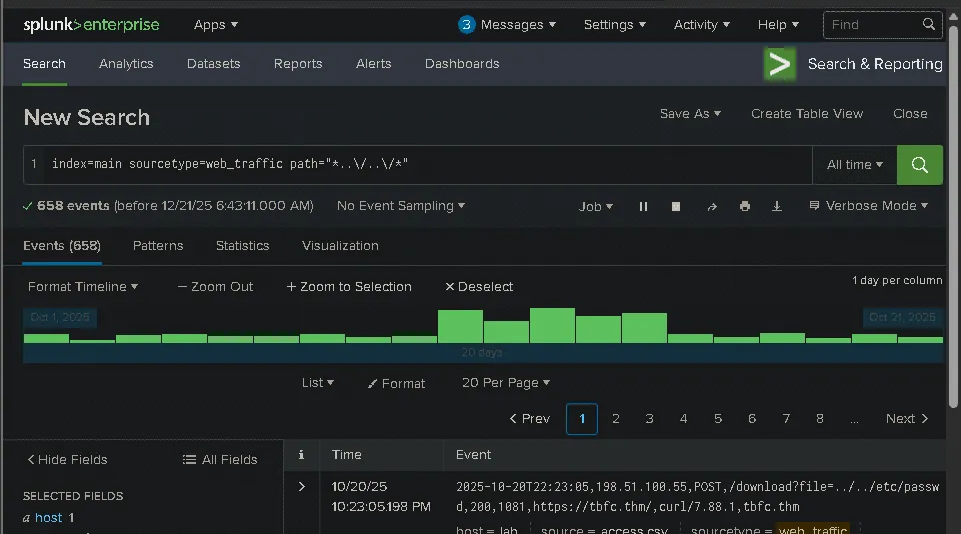The width and height of the screenshot is (961, 534).
Task: Click Create Table View
Action: point(806,114)
